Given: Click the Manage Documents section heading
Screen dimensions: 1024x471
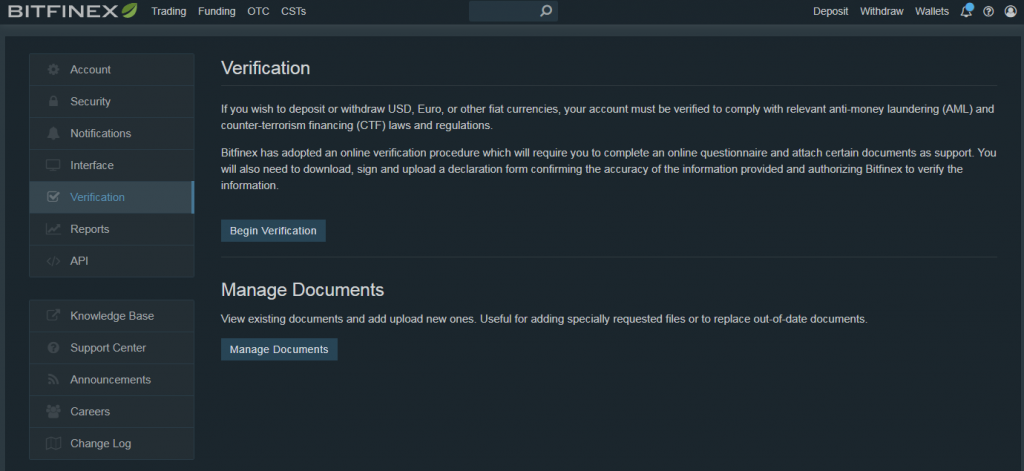Looking at the screenshot, I should pyautogui.click(x=302, y=289).
